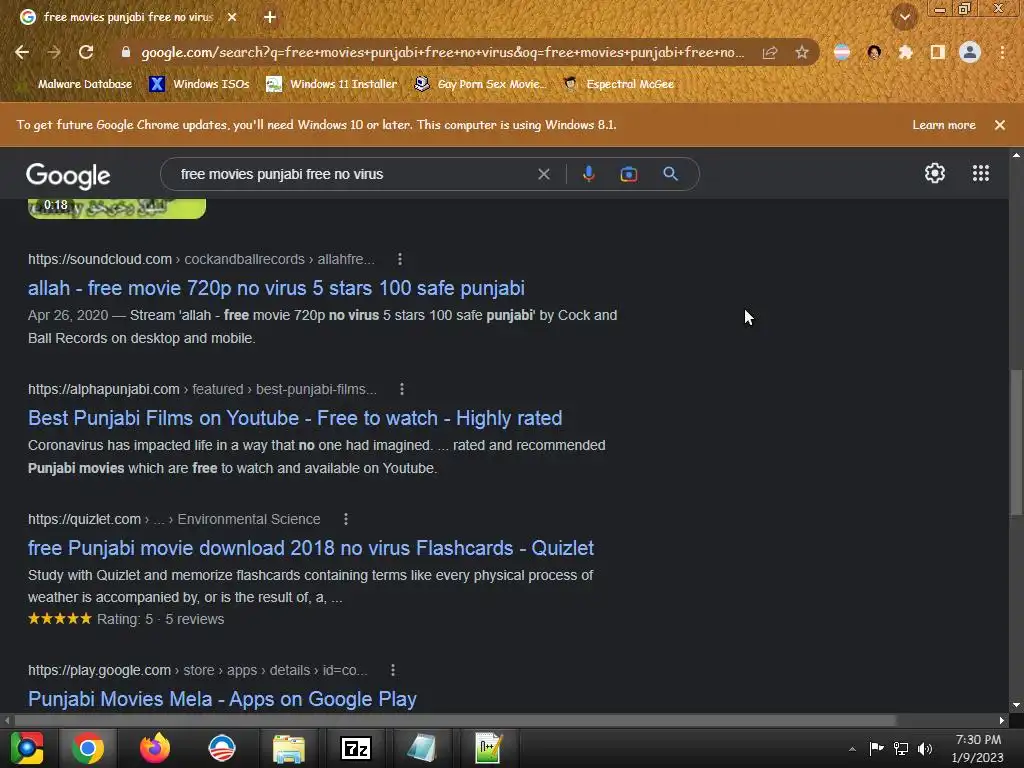
Task: Open Google quick settings gear
Action: click(x=935, y=173)
